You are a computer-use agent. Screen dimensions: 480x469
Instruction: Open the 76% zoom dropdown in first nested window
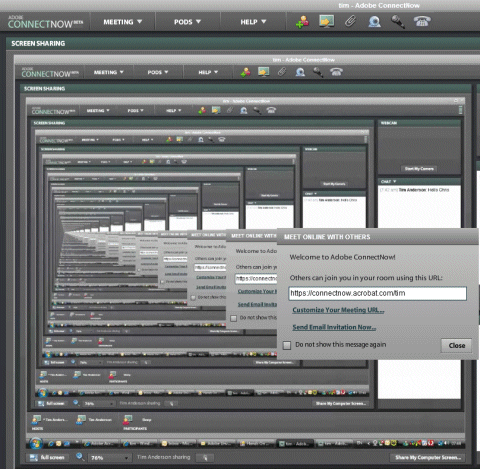click(x=98, y=403)
